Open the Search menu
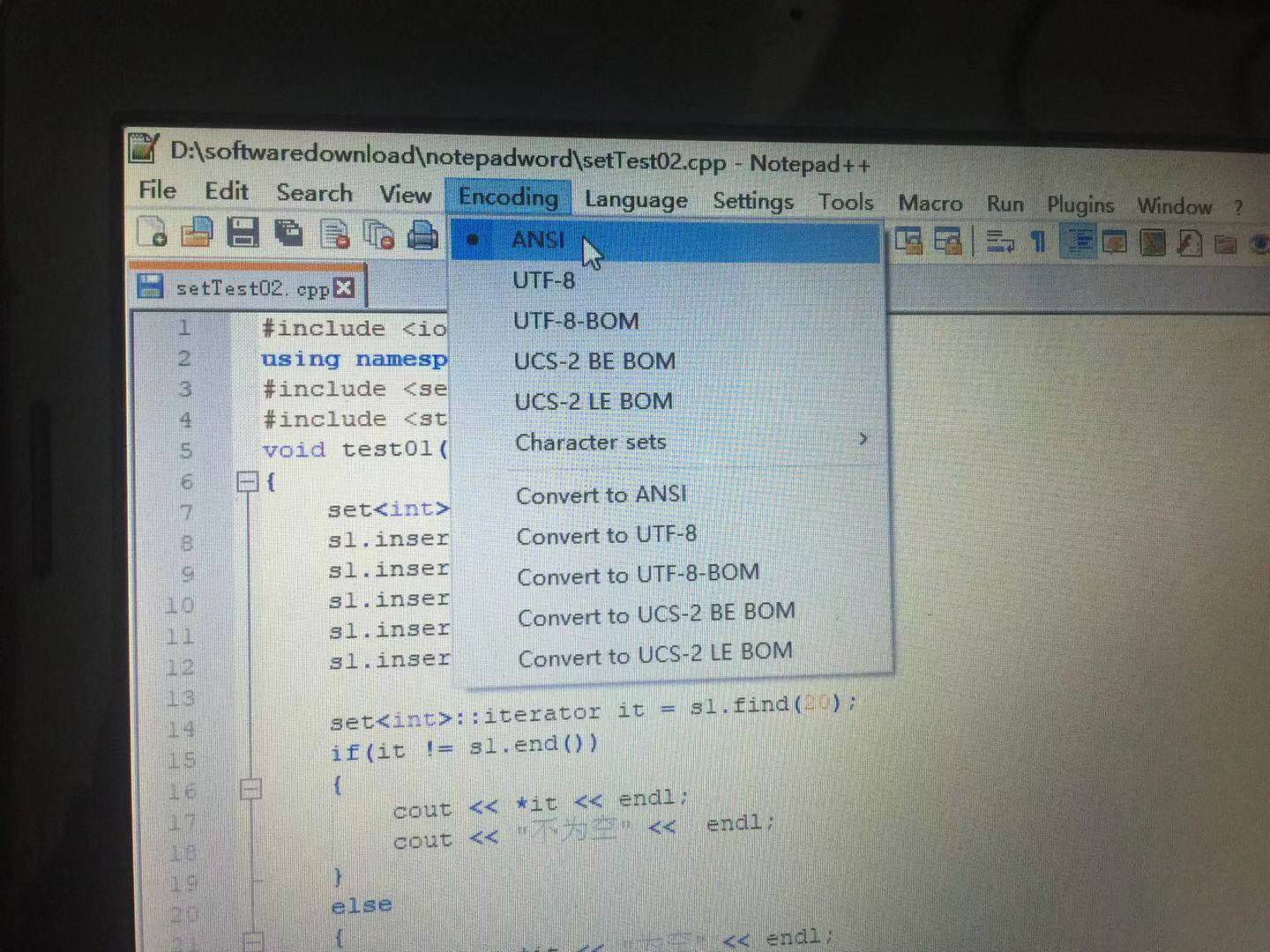This screenshot has height=952, width=1270. tap(314, 193)
